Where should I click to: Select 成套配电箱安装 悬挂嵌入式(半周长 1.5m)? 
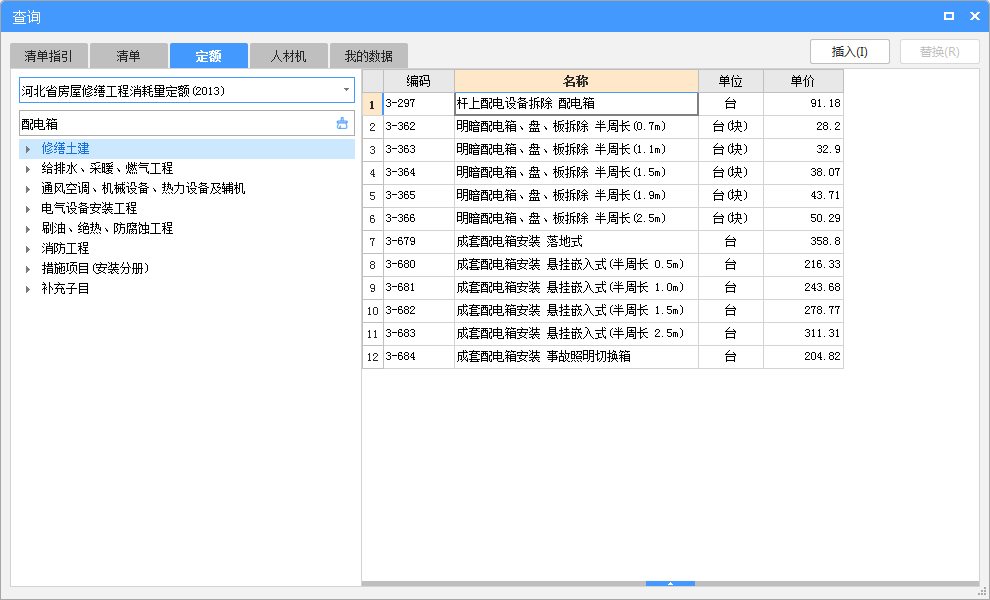pos(576,310)
